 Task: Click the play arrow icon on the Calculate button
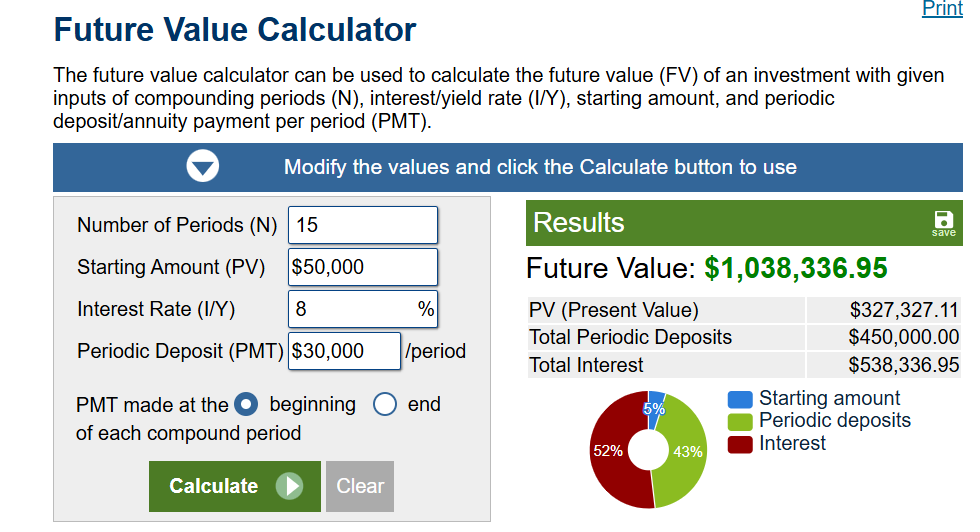pos(289,486)
